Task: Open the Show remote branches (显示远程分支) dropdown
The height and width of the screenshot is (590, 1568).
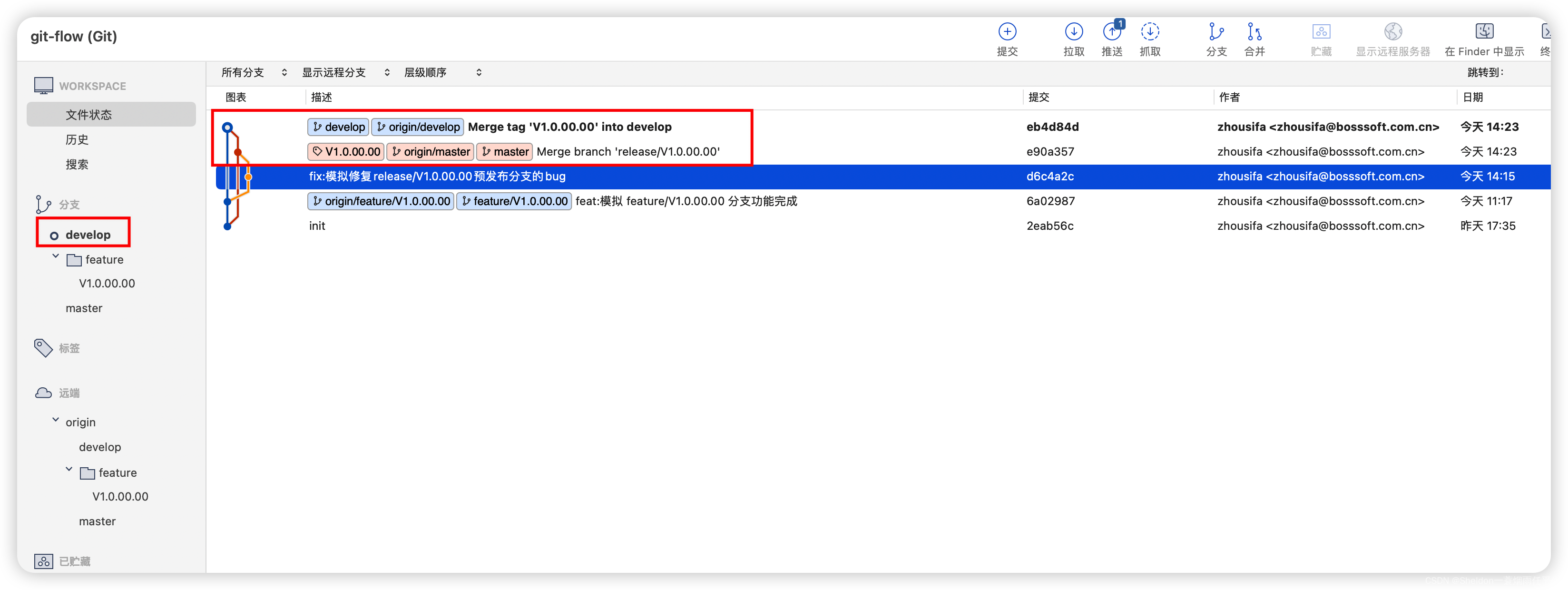Action: pyautogui.click(x=346, y=72)
